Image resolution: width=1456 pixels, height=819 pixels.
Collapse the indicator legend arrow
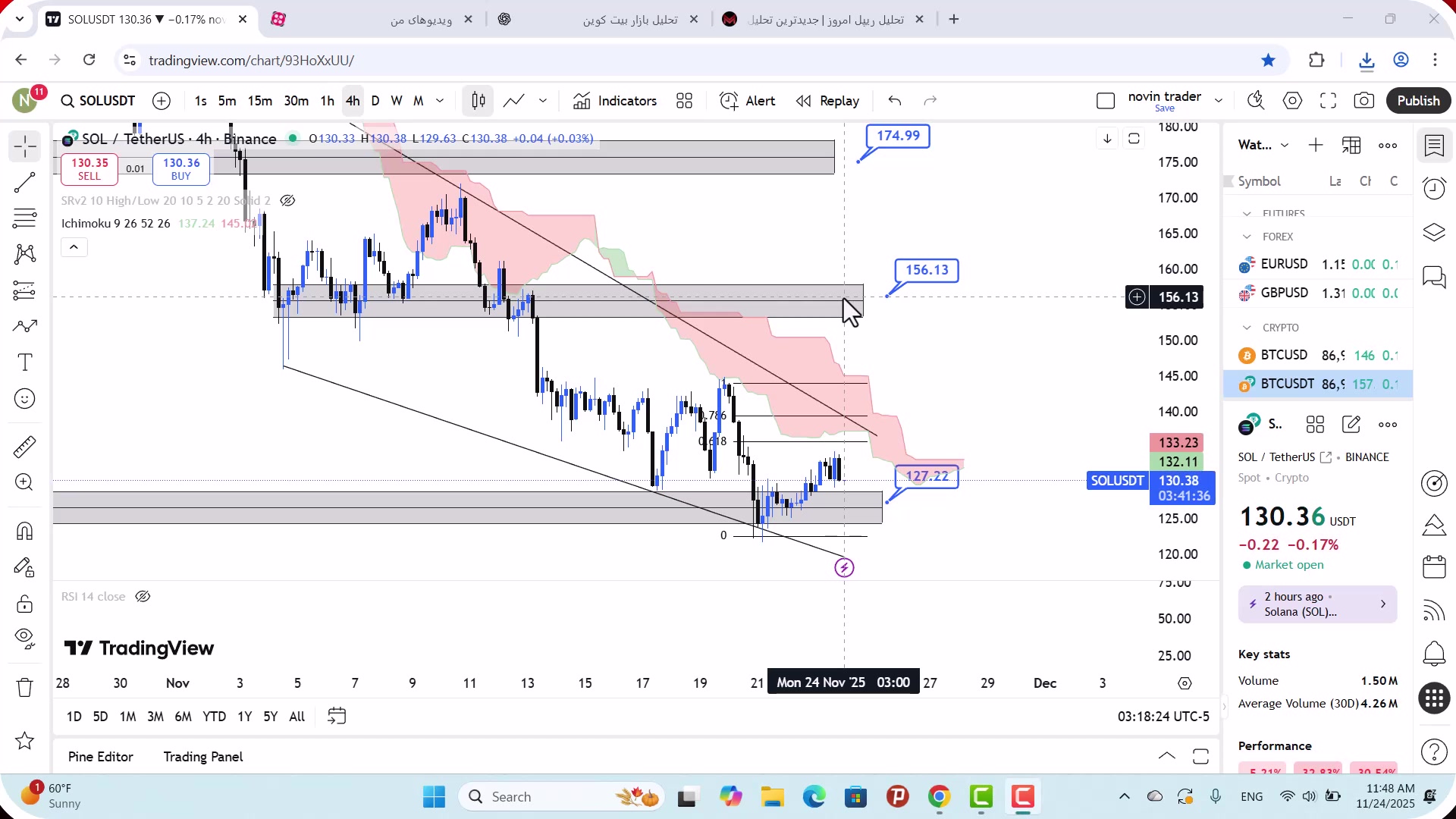[x=74, y=247]
